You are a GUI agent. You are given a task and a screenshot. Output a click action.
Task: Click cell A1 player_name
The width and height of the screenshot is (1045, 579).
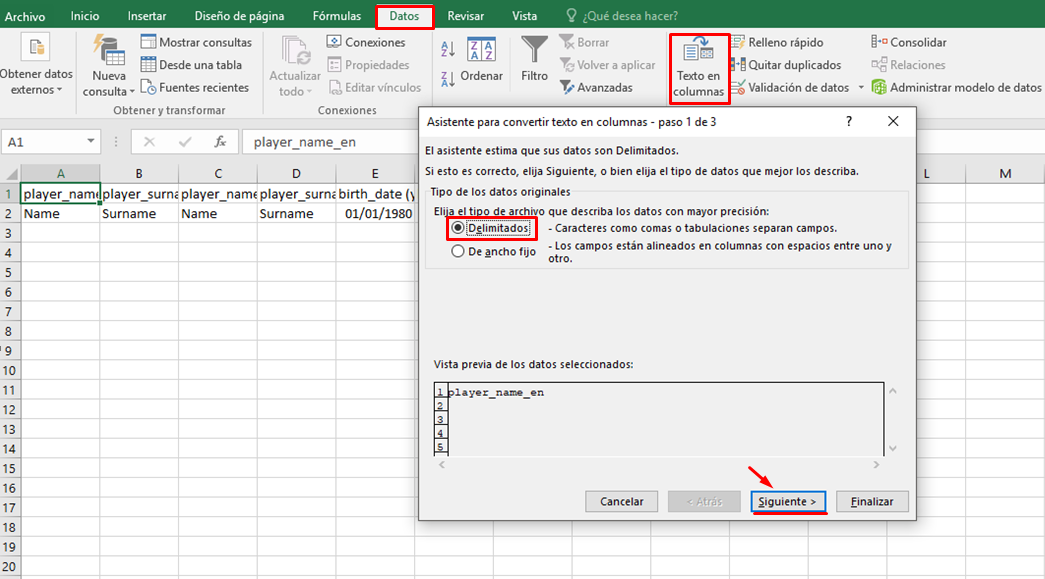pos(61,194)
